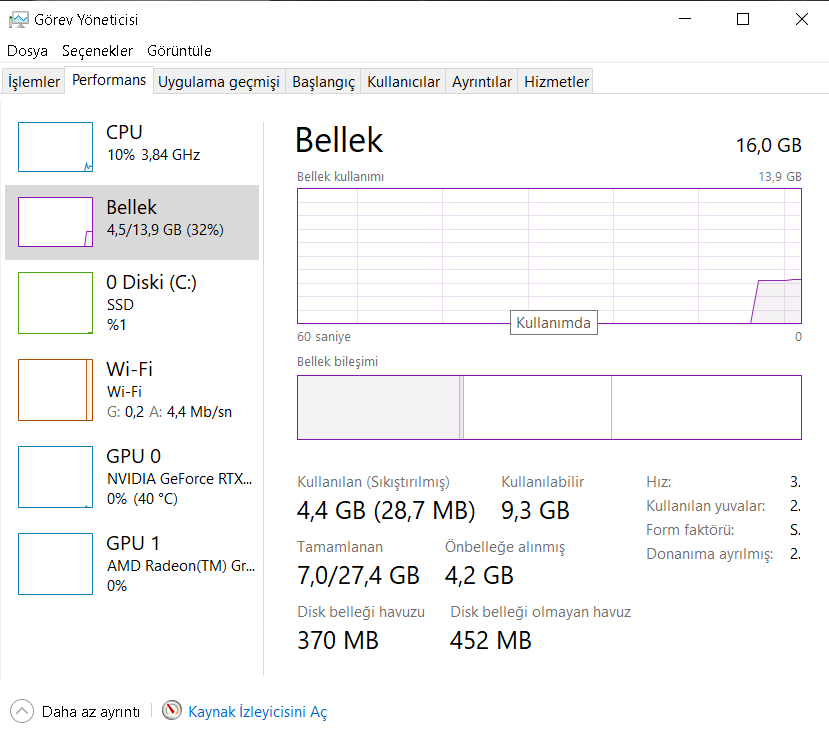Switch to the Uygulama geçmişi tab
829x739 pixels.
click(x=218, y=82)
